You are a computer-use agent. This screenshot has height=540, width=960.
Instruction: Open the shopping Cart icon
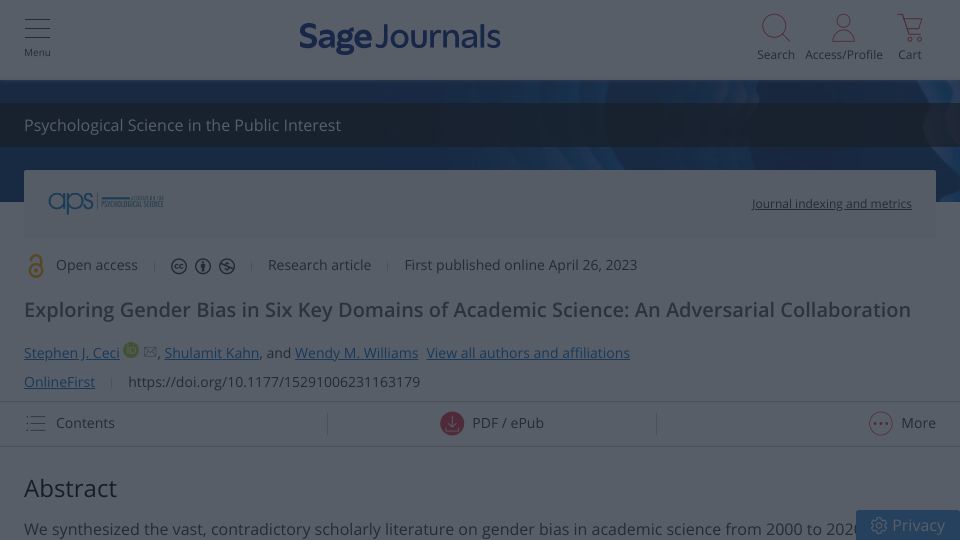click(x=910, y=28)
